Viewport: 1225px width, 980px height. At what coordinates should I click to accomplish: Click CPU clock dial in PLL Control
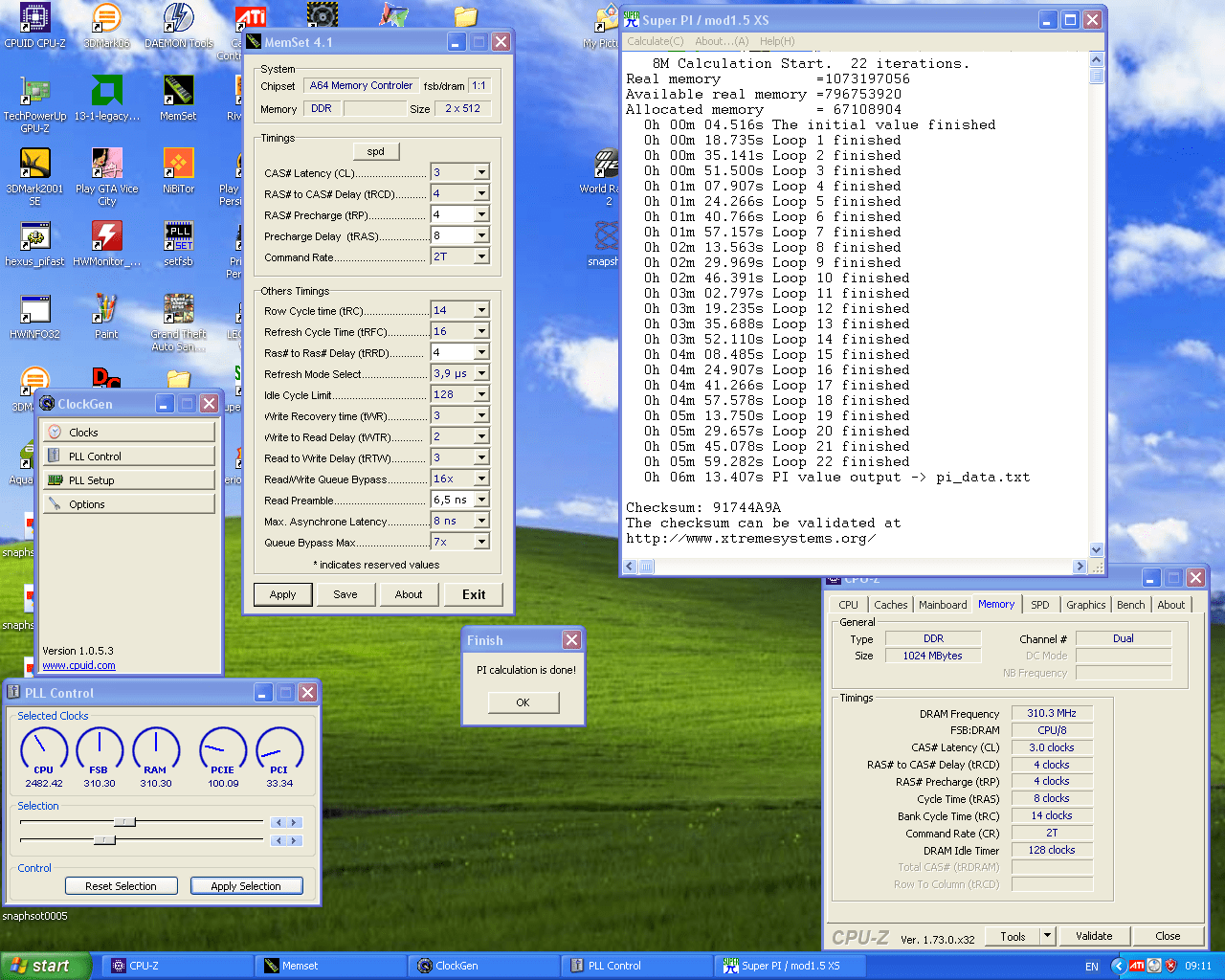(44, 749)
